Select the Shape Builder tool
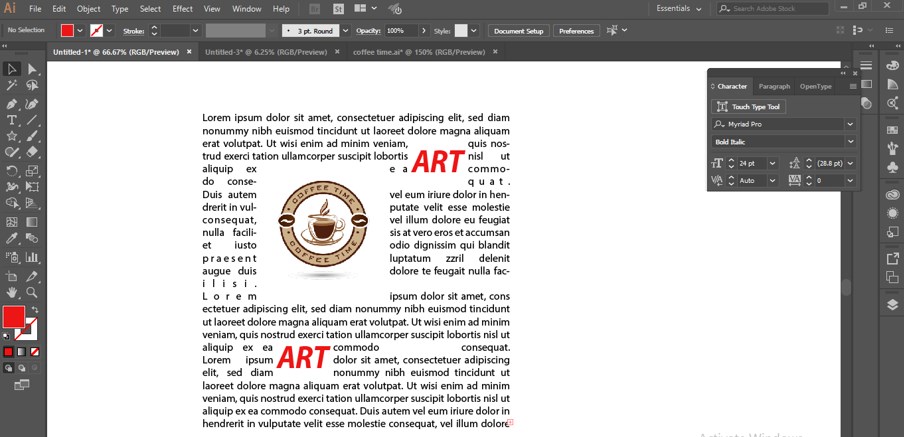904x437 pixels. pyautogui.click(x=12, y=204)
